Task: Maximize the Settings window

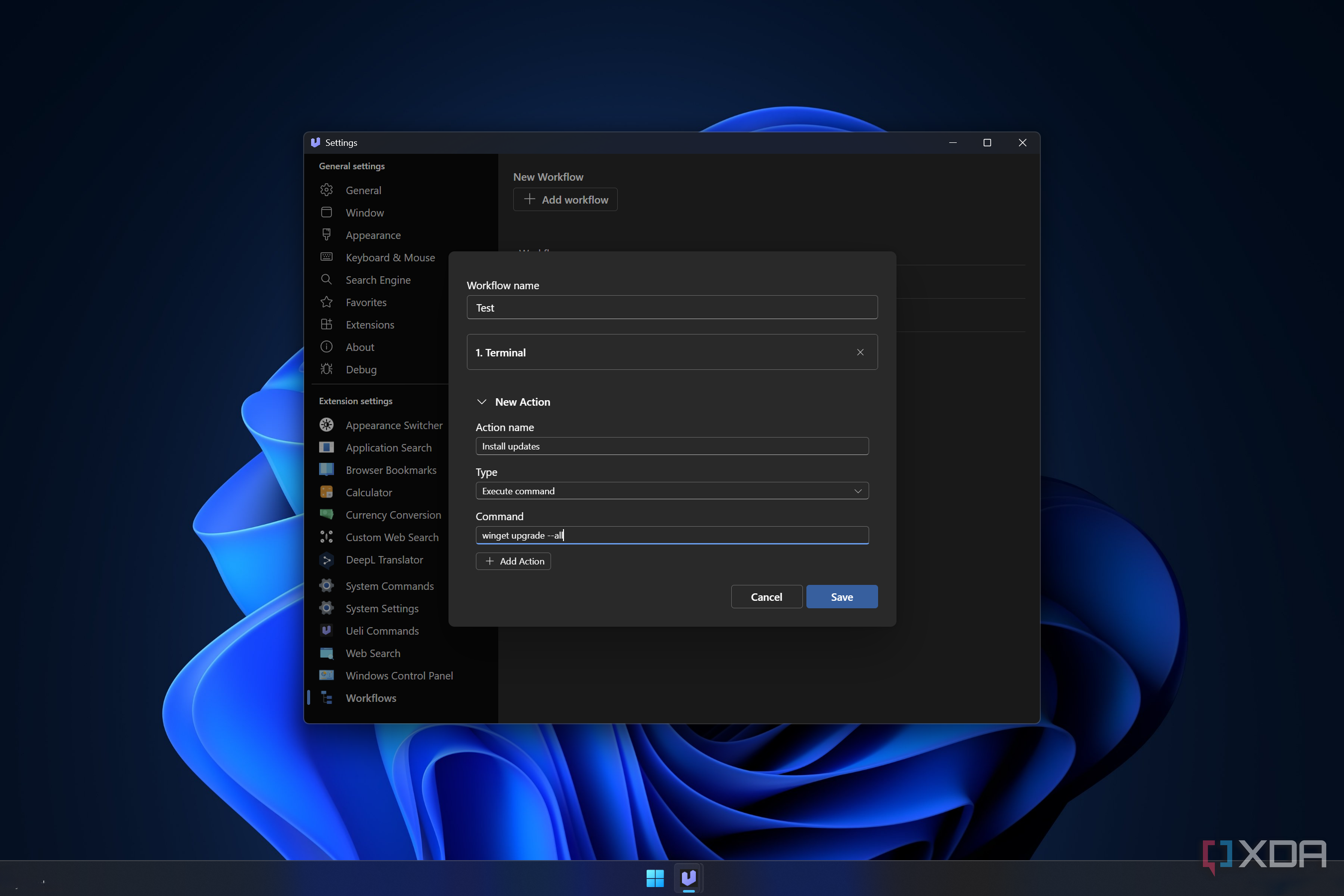Action: coord(987,142)
